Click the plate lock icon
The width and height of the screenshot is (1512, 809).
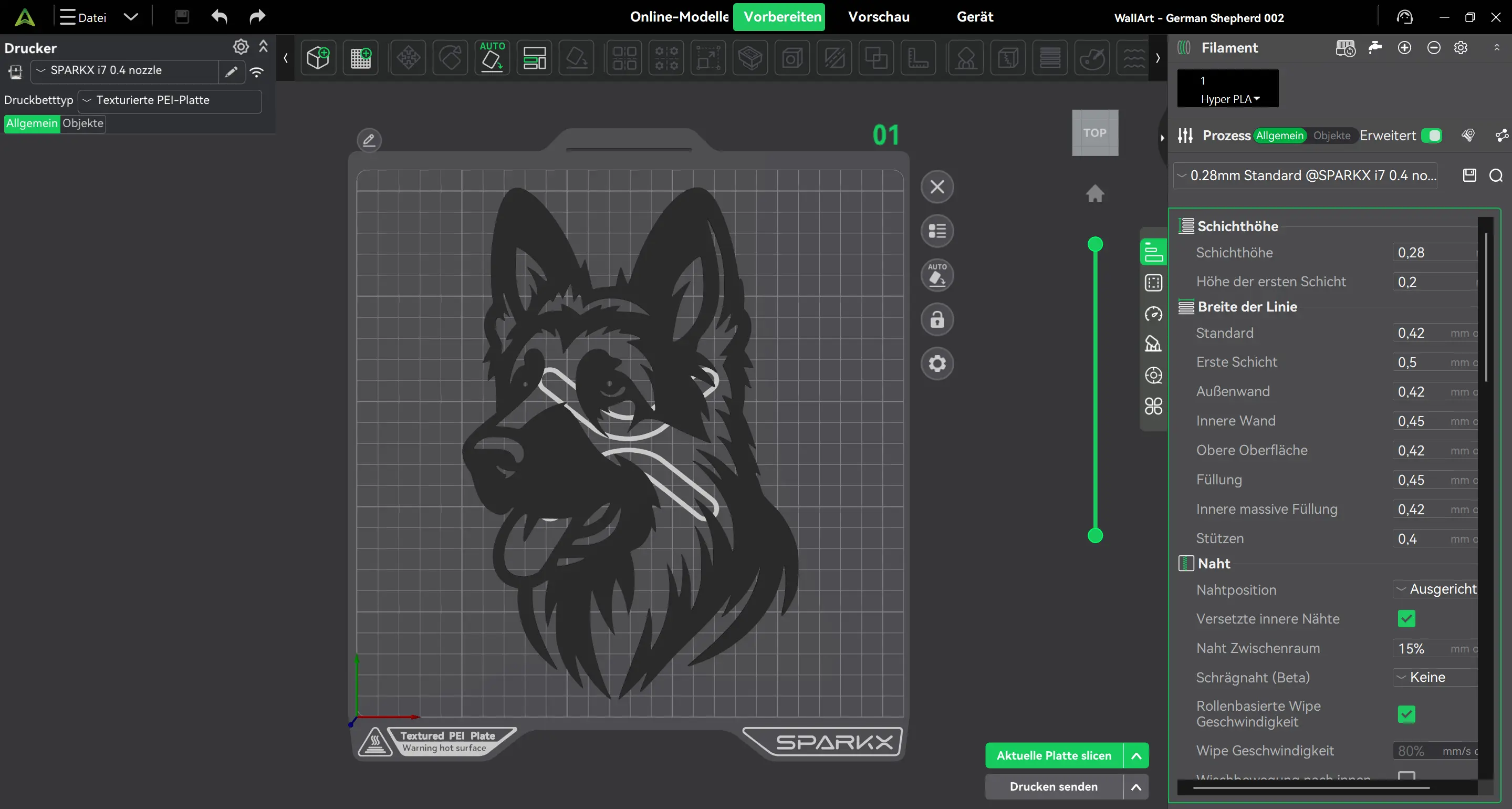[x=937, y=319]
